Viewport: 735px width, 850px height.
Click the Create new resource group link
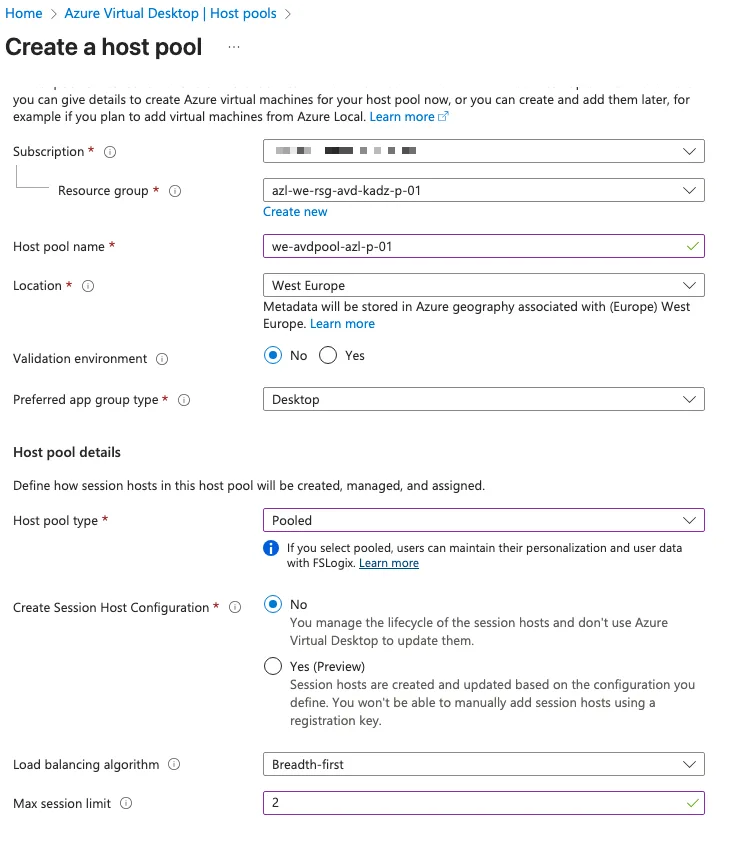point(295,212)
